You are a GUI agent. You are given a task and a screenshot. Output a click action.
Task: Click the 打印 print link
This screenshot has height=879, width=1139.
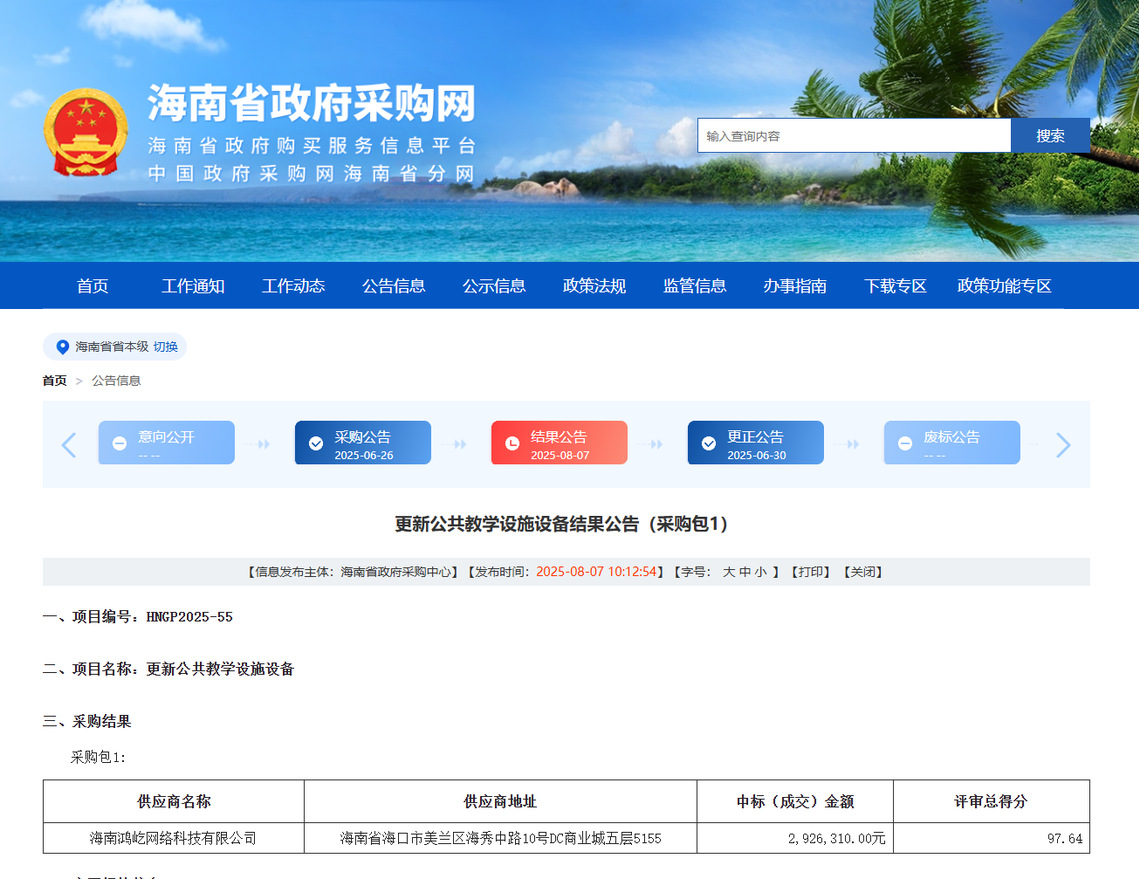(x=810, y=572)
